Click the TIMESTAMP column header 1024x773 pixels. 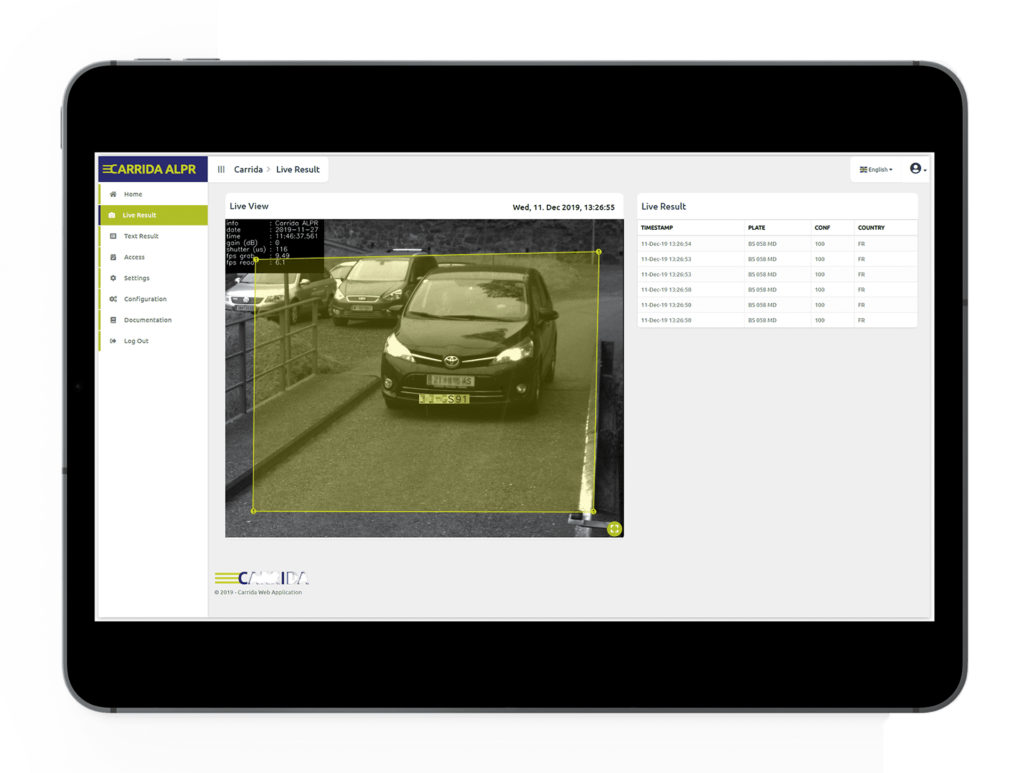coord(659,228)
